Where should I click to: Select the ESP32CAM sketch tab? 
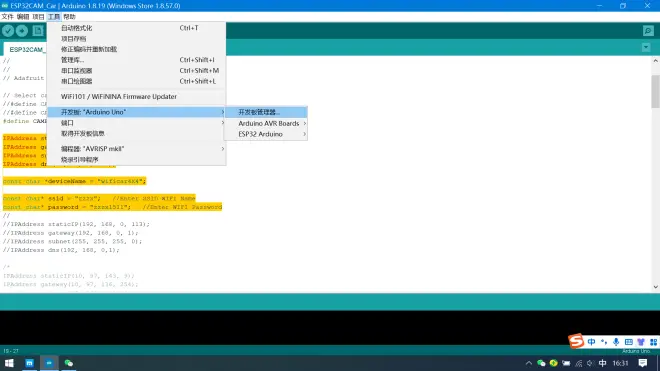coord(25,49)
